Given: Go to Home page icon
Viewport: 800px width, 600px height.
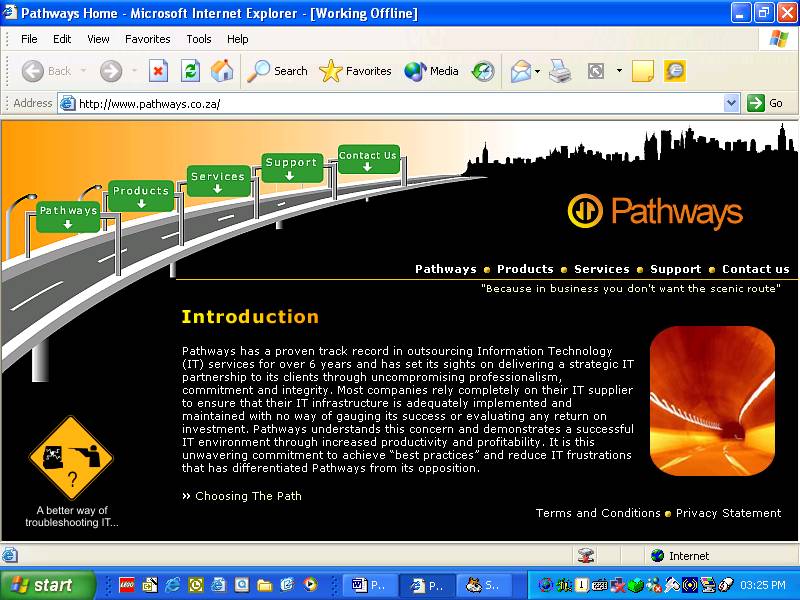Looking at the screenshot, I should (222, 71).
